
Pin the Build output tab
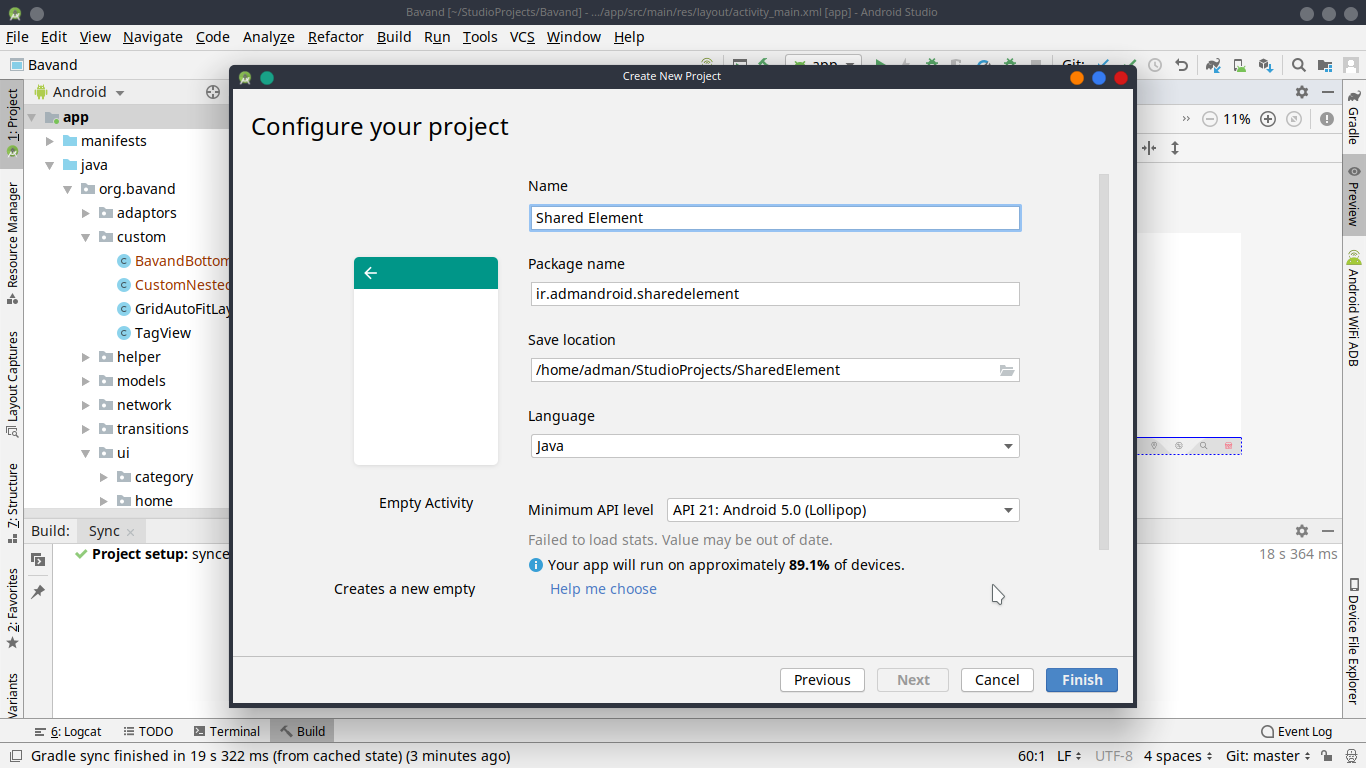pos(38,592)
